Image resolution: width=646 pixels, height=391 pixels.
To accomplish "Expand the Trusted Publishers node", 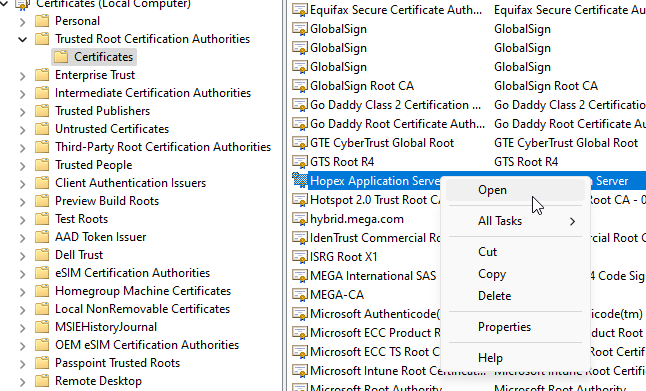I will [x=23, y=112].
